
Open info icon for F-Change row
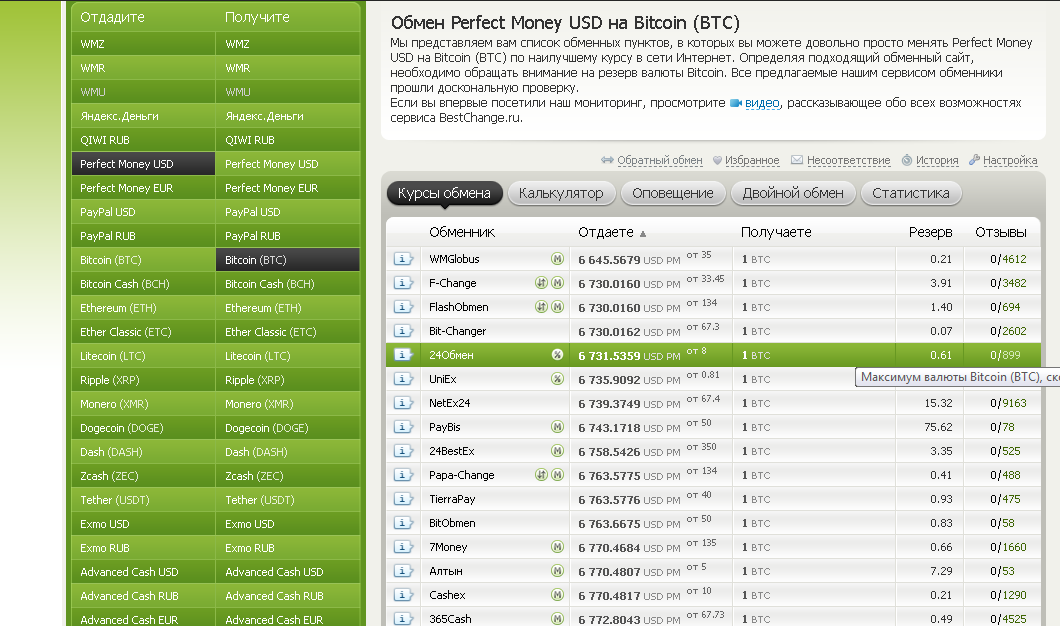pos(403,283)
